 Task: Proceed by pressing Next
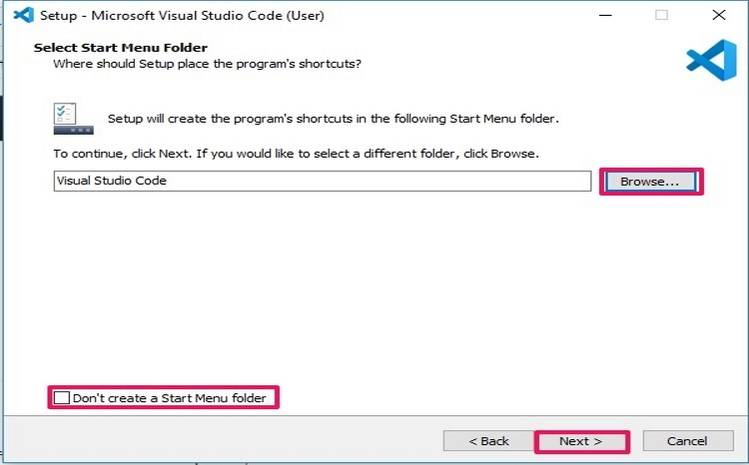[581, 441]
